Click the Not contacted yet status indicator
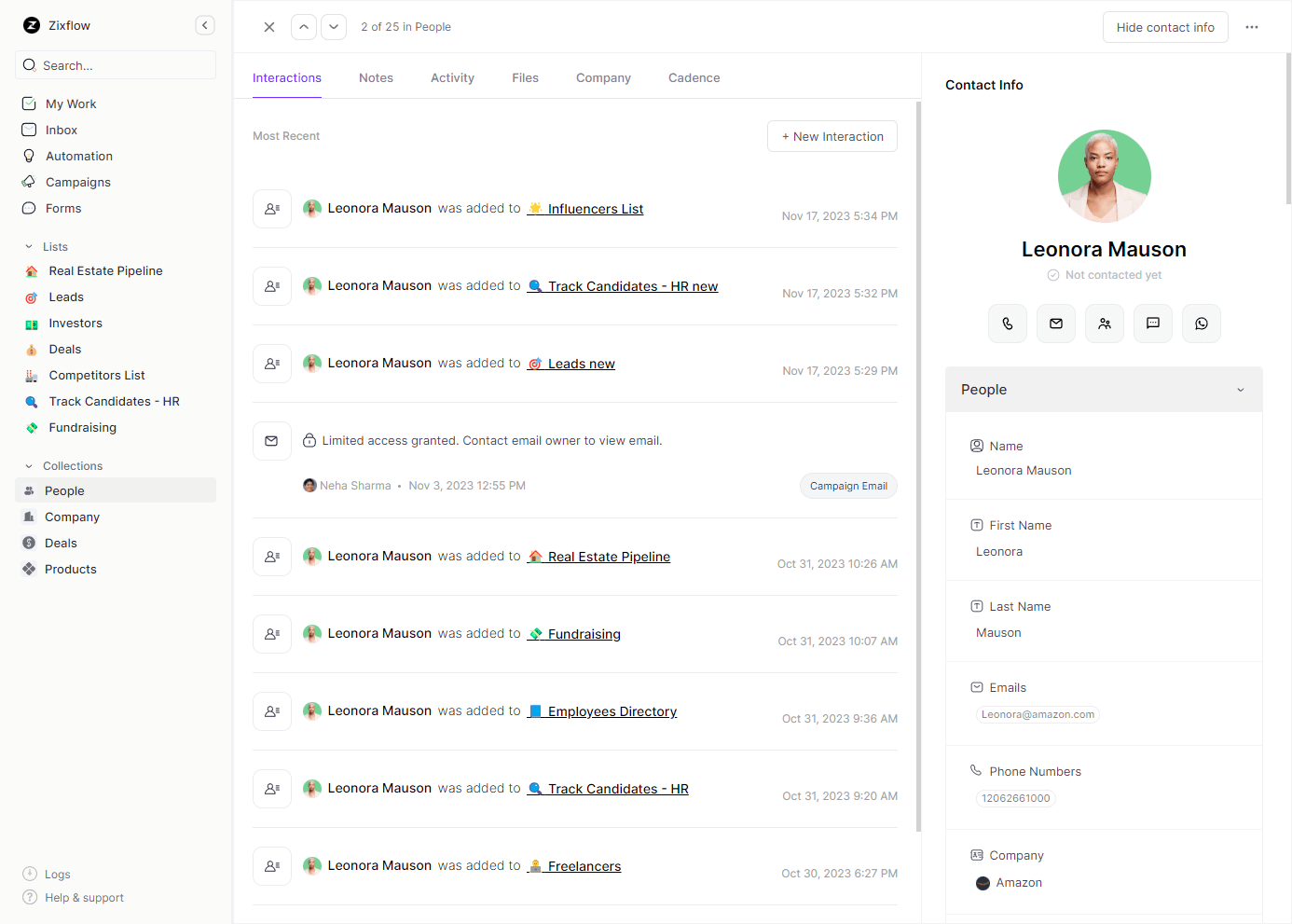Image resolution: width=1292 pixels, height=924 pixels. pyautogui.click(x=1104, y=274)
